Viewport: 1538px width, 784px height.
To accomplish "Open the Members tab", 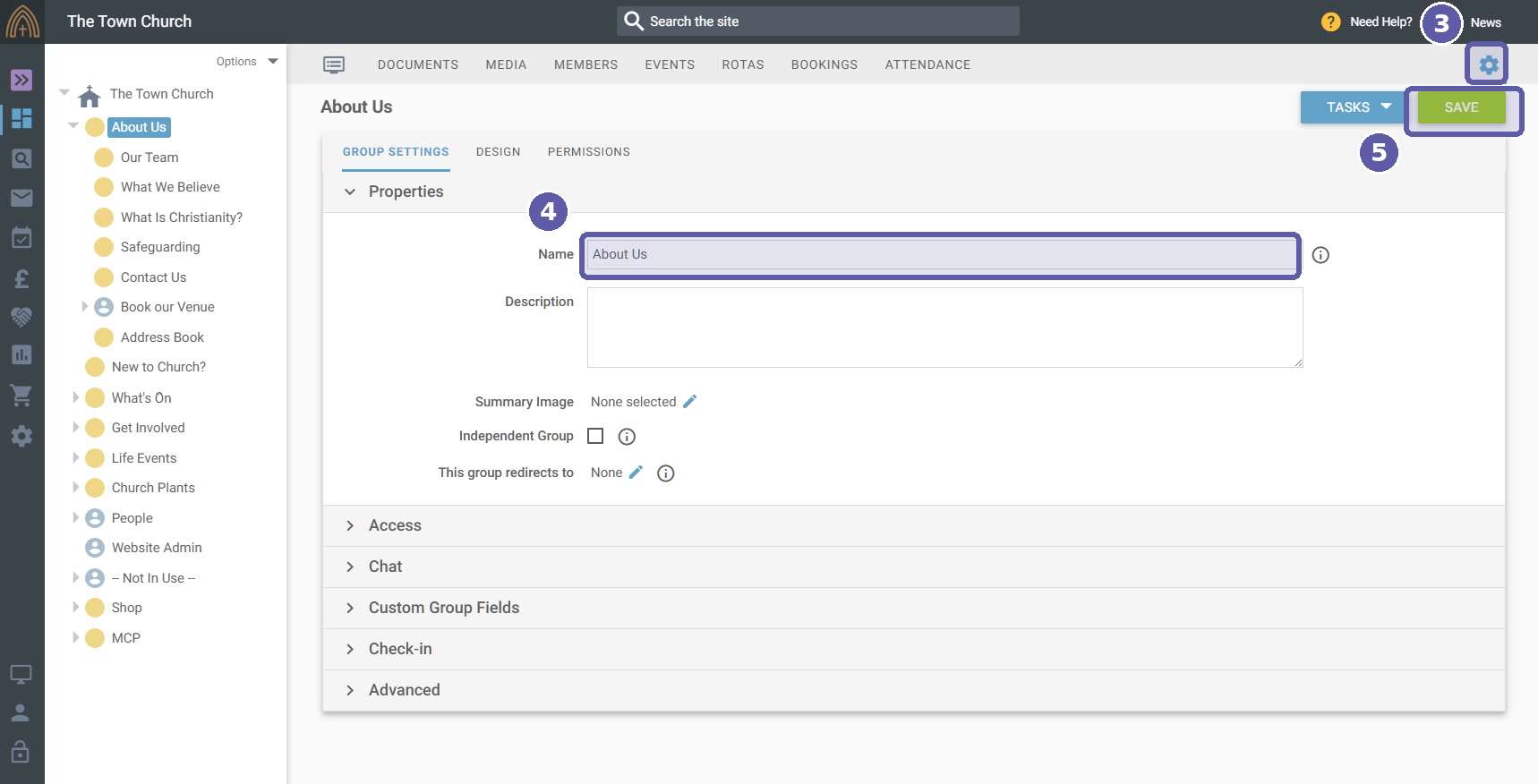I will [x=585, y=64].
